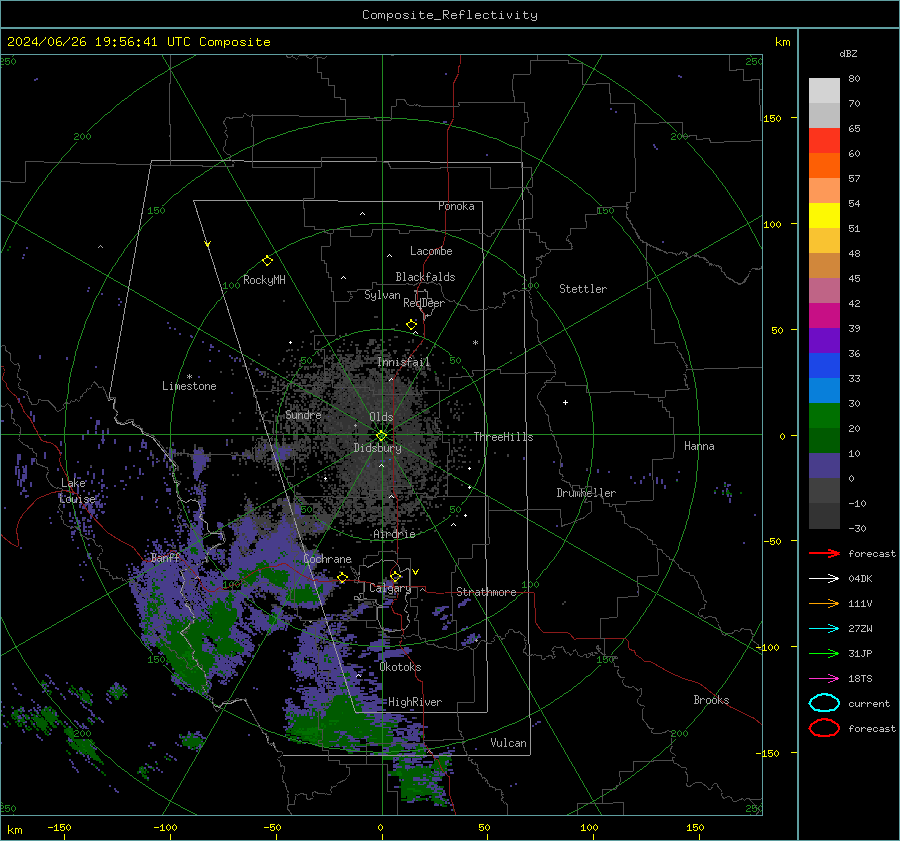Click the Drumheller label
Image resolution: width=900 pixels, height=841 pixels.
[x=586, y=493]
